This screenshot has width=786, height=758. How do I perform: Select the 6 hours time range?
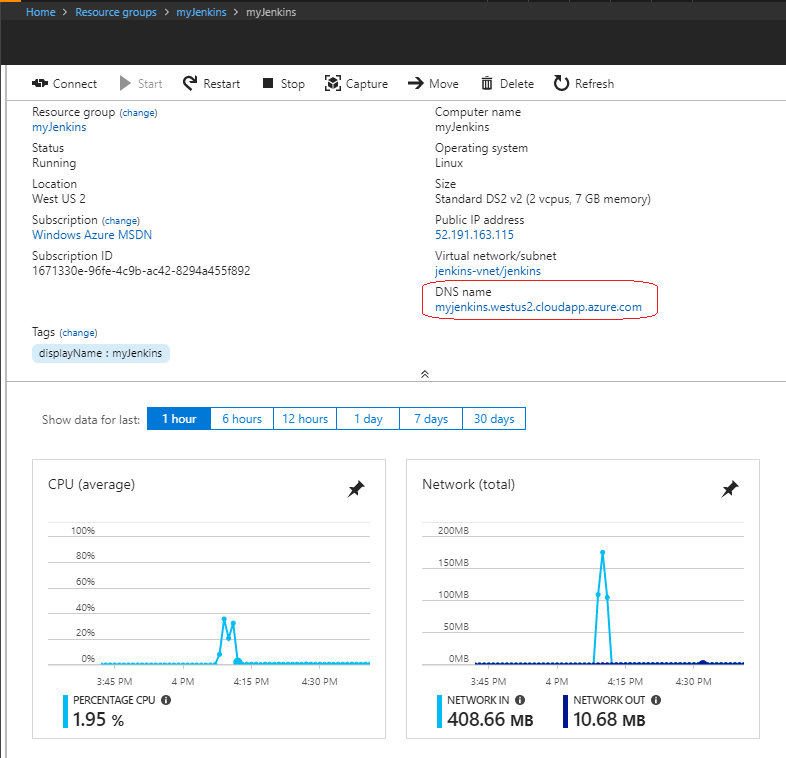pos(242,419)
